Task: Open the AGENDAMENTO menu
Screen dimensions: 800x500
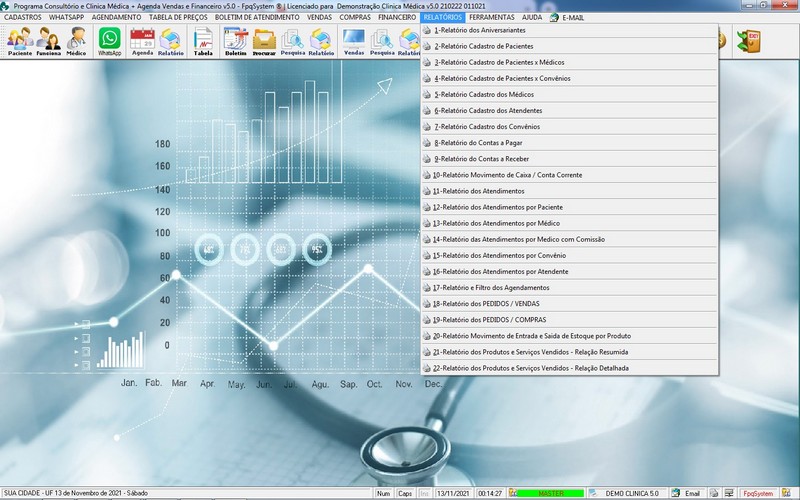Action: (116, 17)
